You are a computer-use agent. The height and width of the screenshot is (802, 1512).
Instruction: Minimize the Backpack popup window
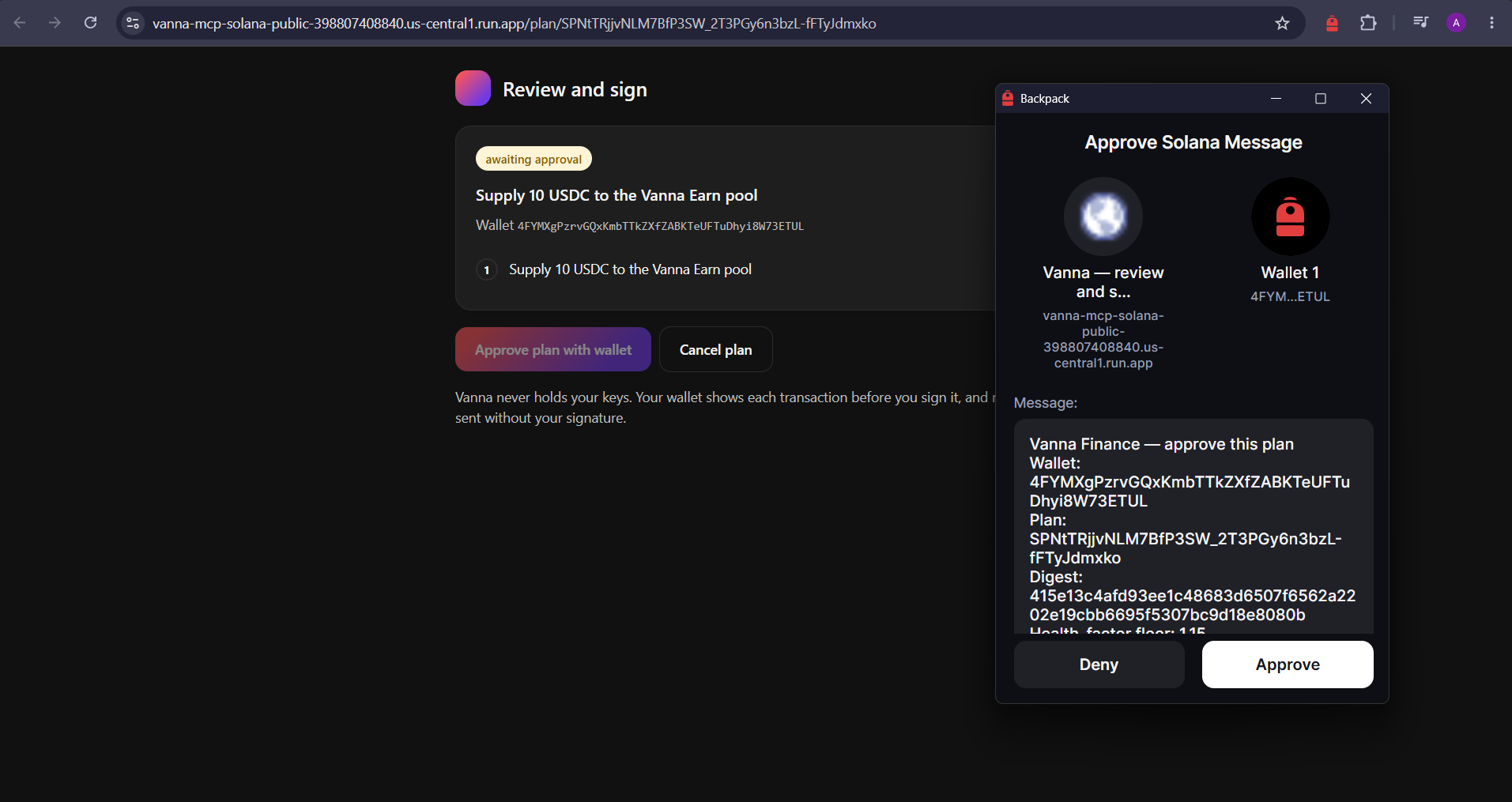[x=1276, y=99]
